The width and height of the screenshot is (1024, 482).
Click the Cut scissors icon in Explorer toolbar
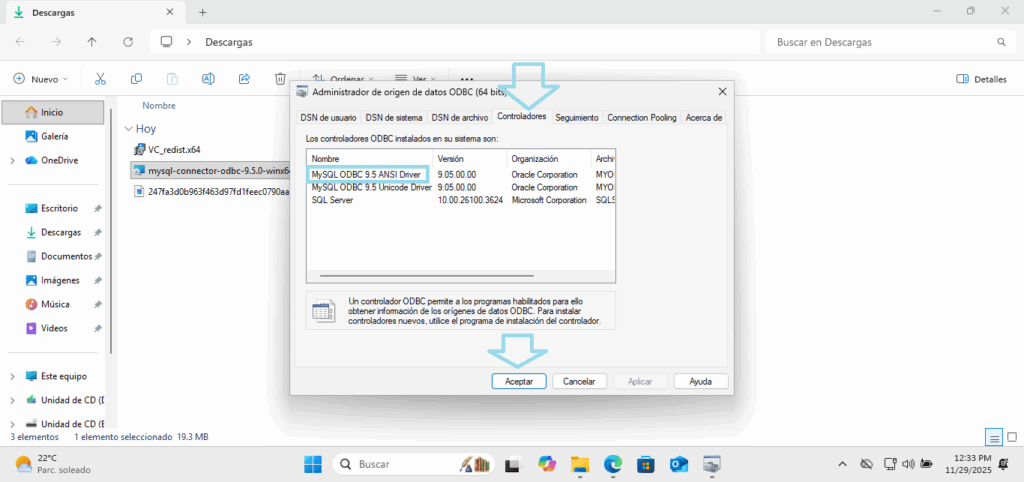pyautogui.click(x=100, y=79)
